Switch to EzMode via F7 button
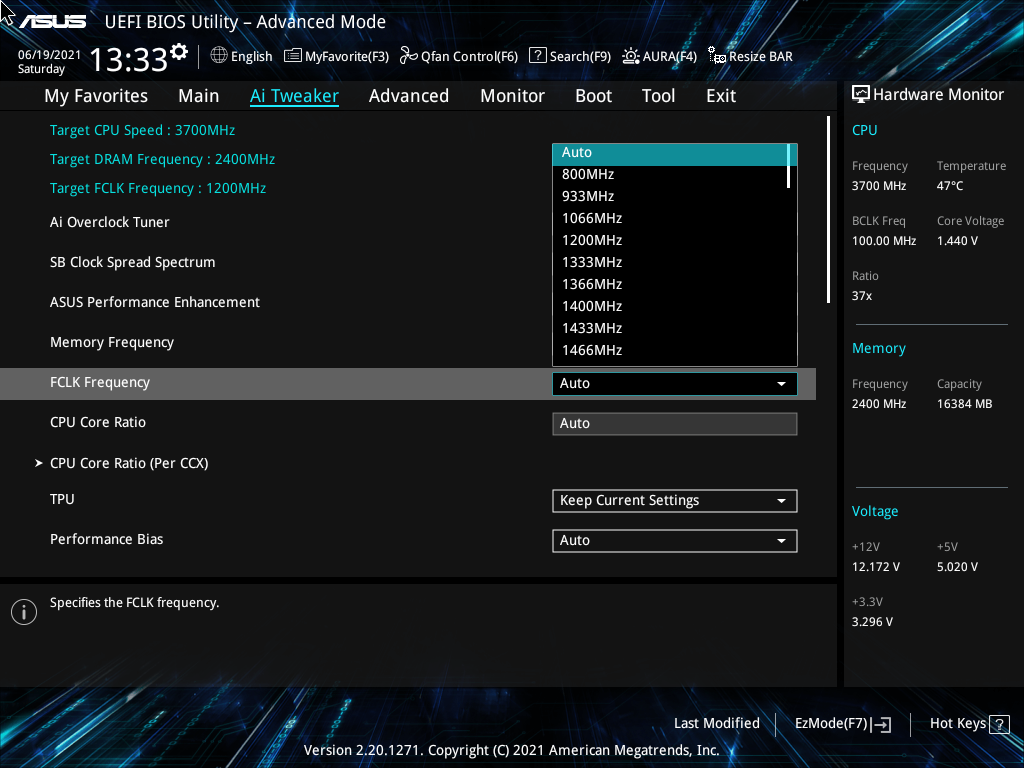 coord(840,723)
